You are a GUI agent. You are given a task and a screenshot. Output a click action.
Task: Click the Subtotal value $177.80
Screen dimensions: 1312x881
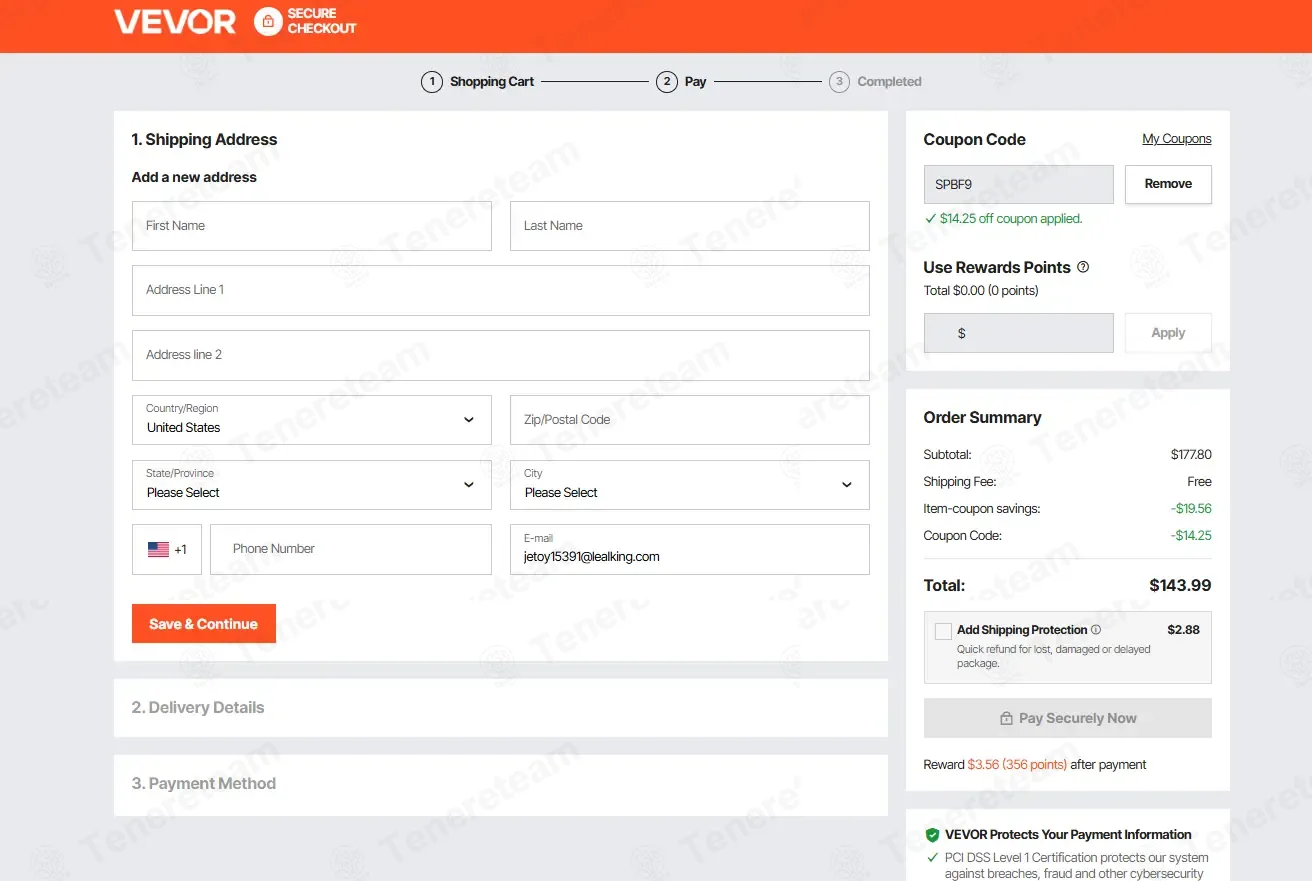(x=1191, y=454)
